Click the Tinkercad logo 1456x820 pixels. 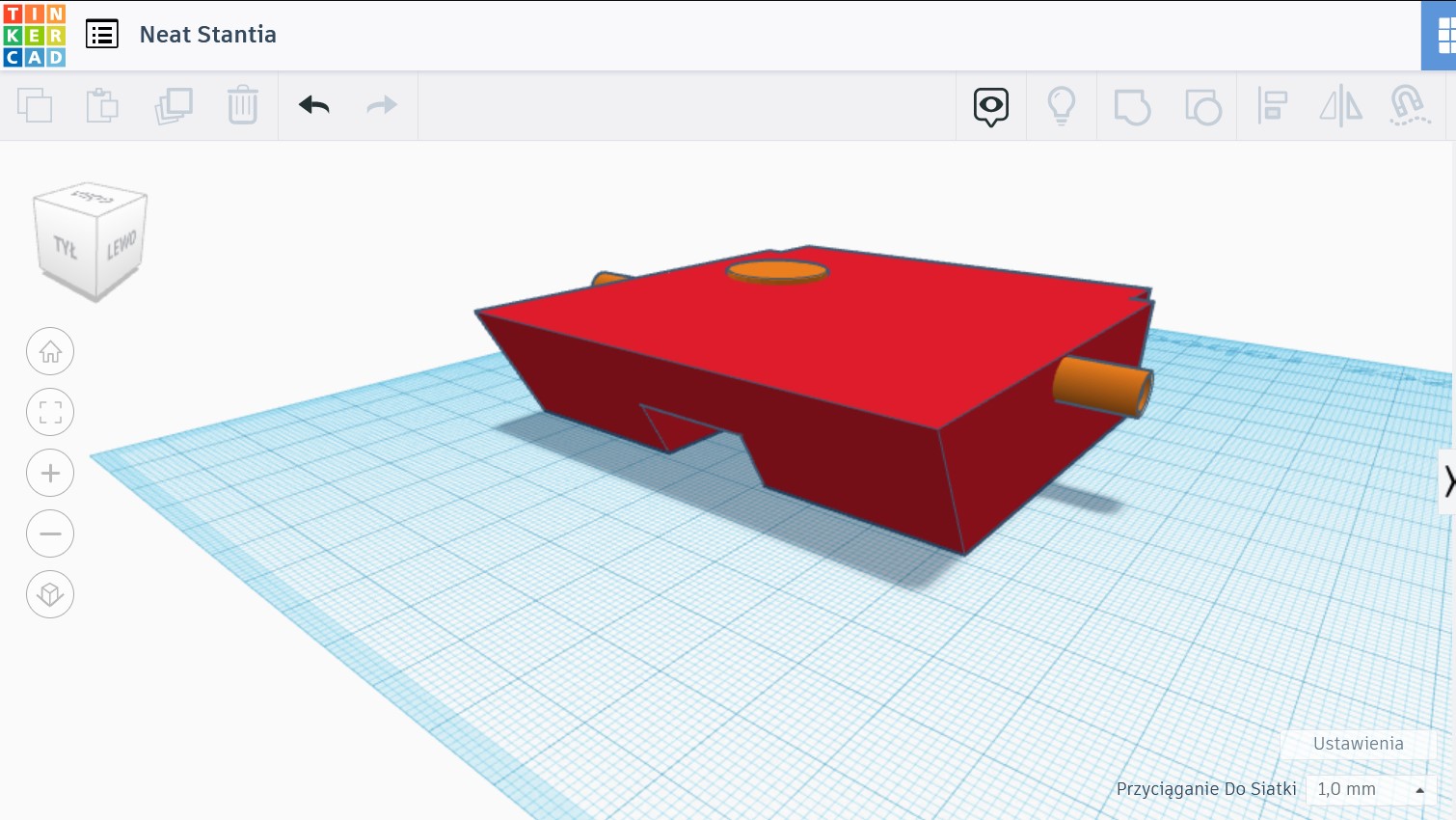click(35, 35)
